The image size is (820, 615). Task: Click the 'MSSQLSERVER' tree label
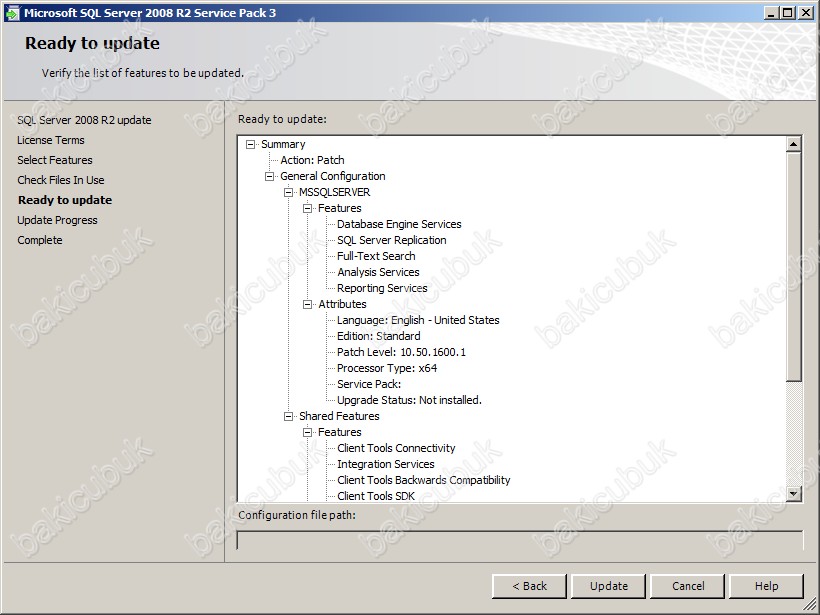(334, 192)
